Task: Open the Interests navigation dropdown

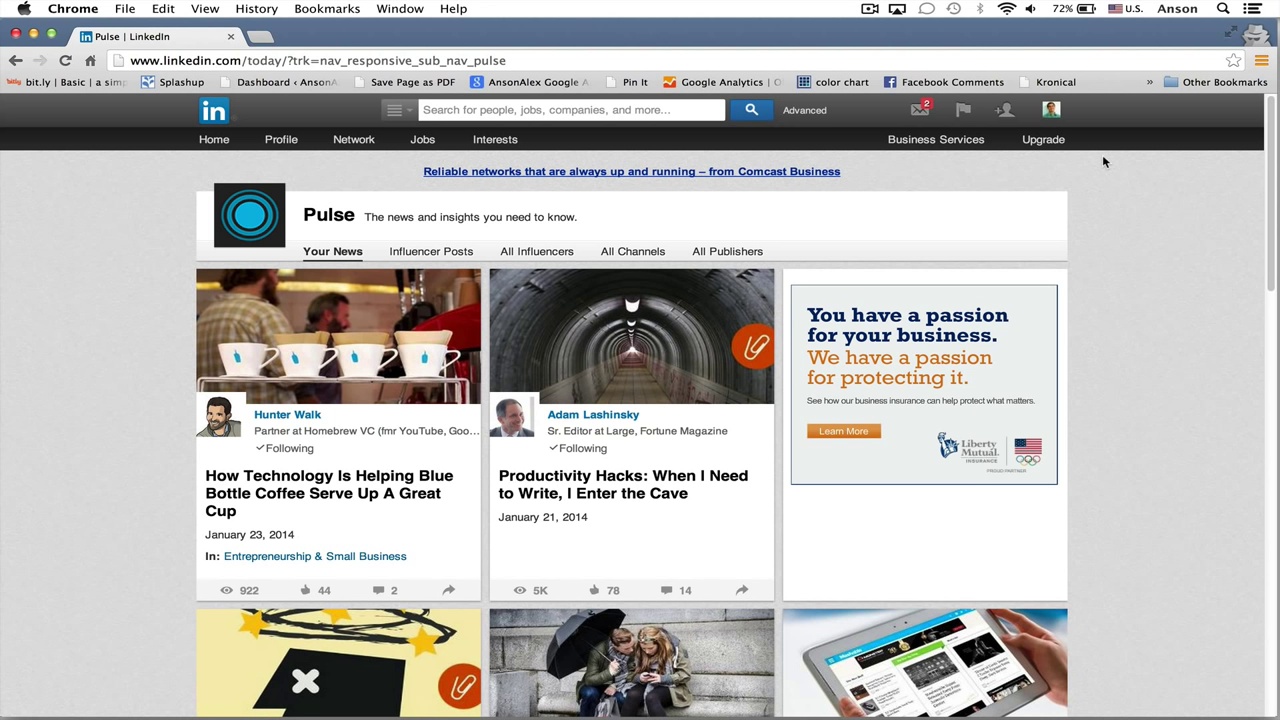Action: tap(495, 140)
